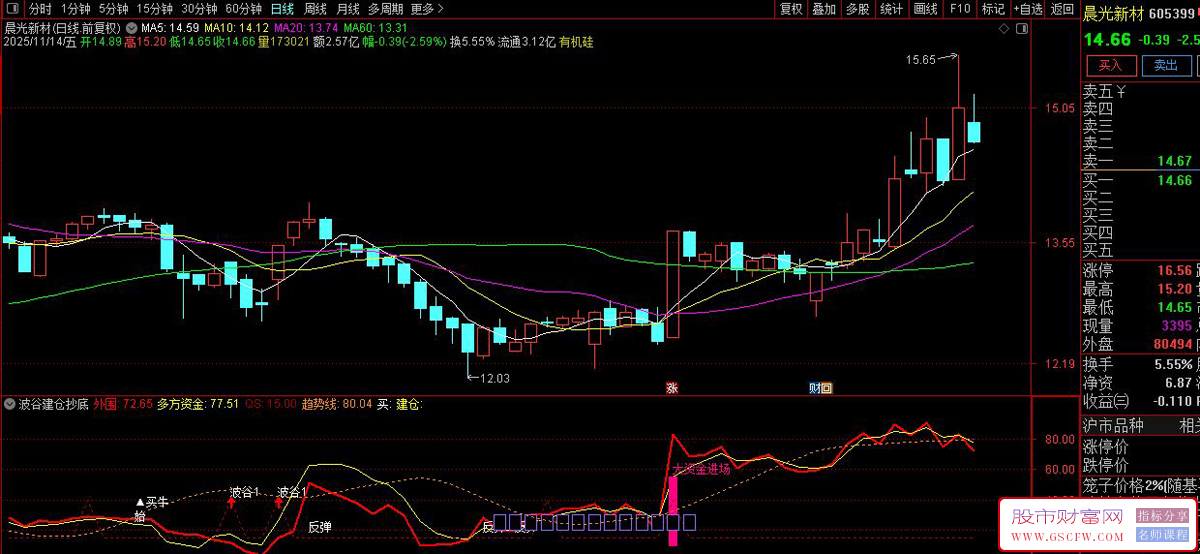Click the 标记 mark button
The width and height of the screenshot is (1200, 554).
coord(993,9)
